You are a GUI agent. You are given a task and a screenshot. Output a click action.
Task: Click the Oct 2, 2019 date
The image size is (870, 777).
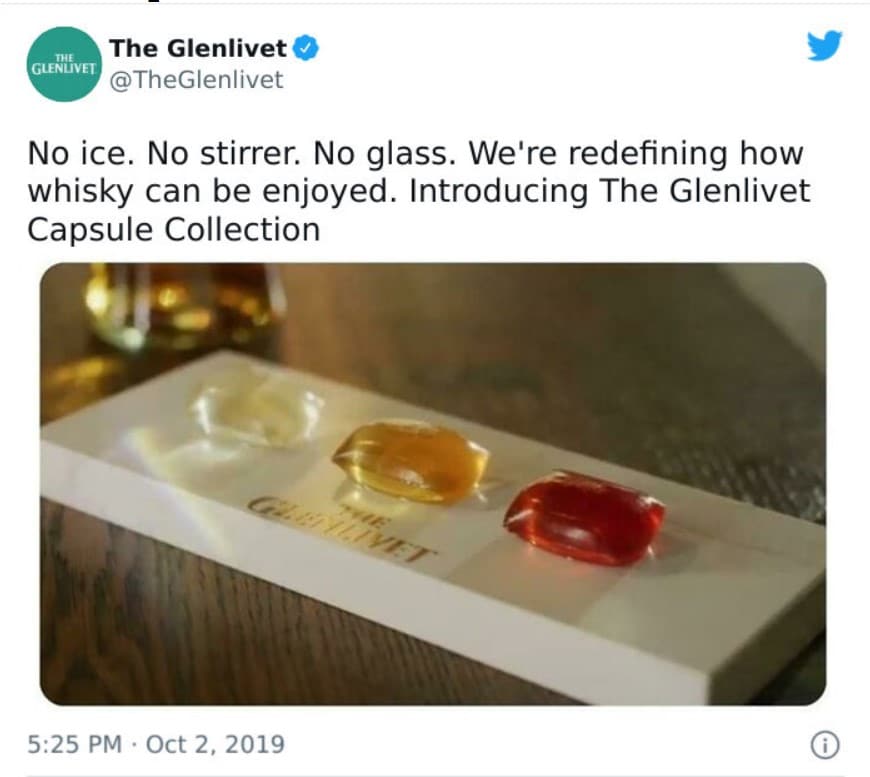(215, 744)
